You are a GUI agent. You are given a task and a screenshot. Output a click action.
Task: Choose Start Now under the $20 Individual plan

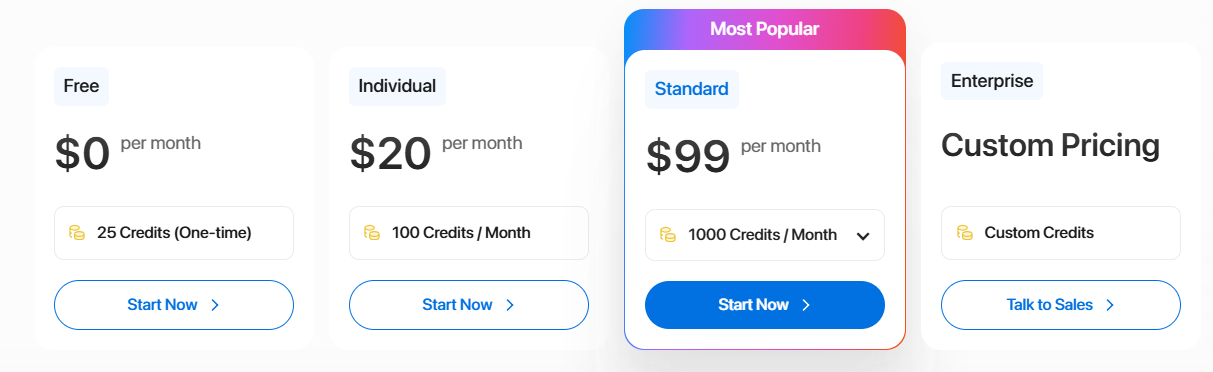click(x=469, y=305)
